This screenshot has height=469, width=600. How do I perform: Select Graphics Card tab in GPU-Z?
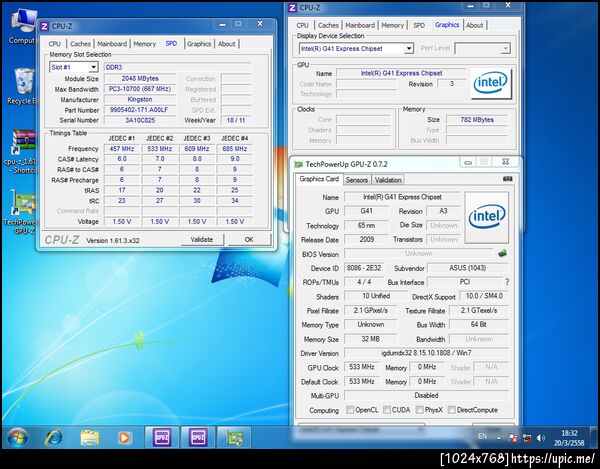[319, 179]
